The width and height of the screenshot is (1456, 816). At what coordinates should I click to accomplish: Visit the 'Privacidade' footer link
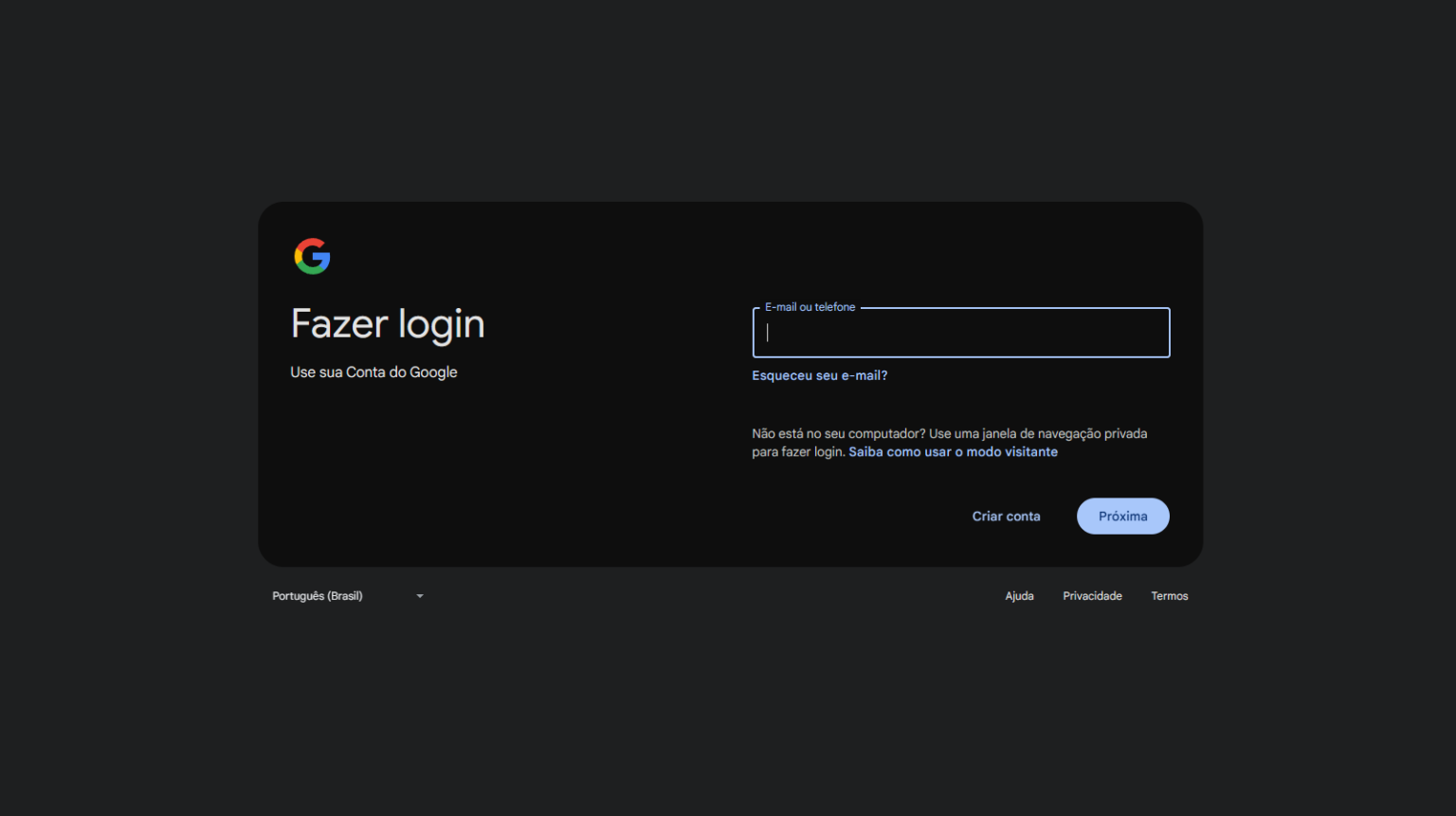click(x=1092, y=596)
